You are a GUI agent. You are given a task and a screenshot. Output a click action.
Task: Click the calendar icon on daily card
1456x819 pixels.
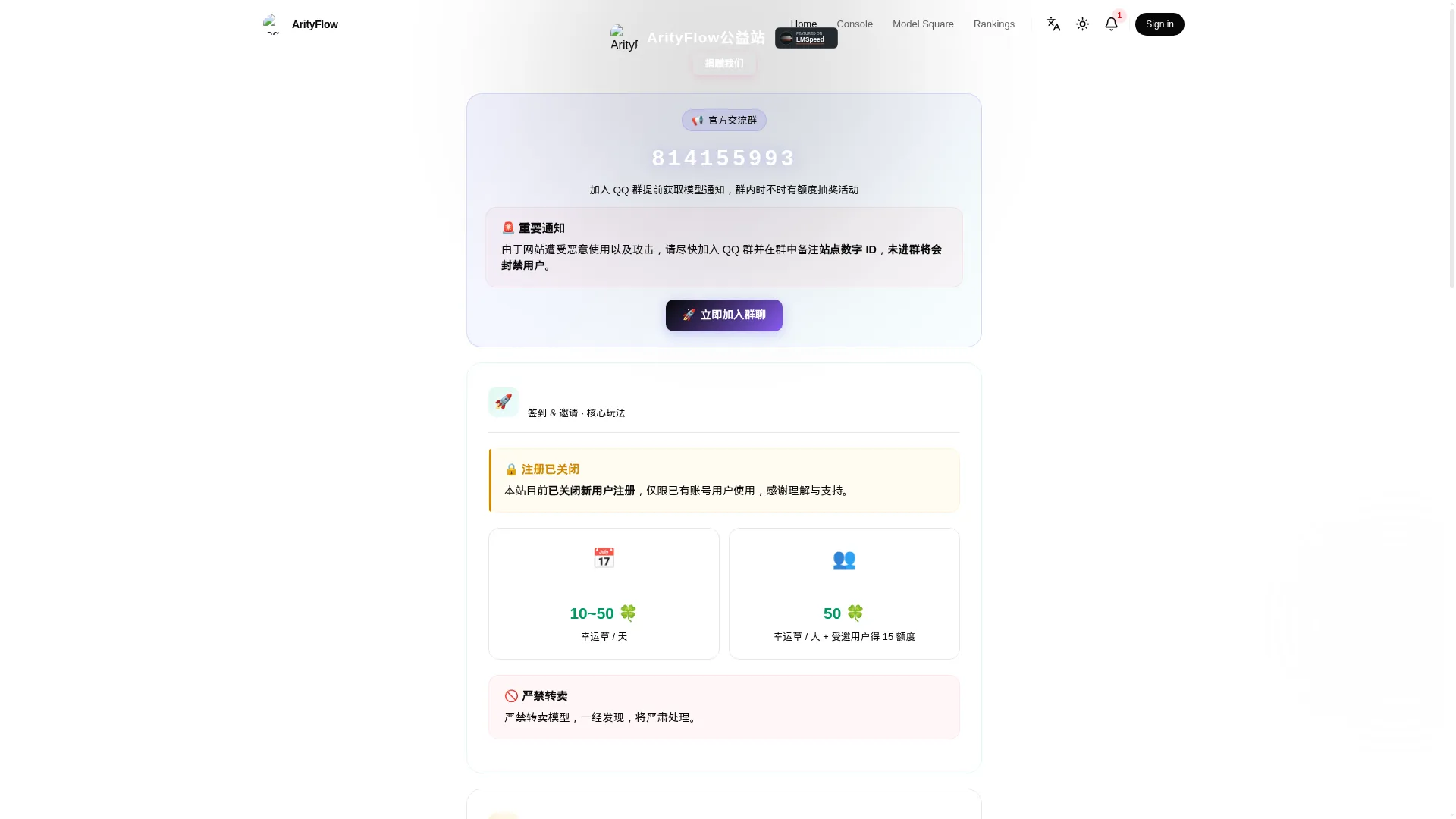(x=604, y=558)
